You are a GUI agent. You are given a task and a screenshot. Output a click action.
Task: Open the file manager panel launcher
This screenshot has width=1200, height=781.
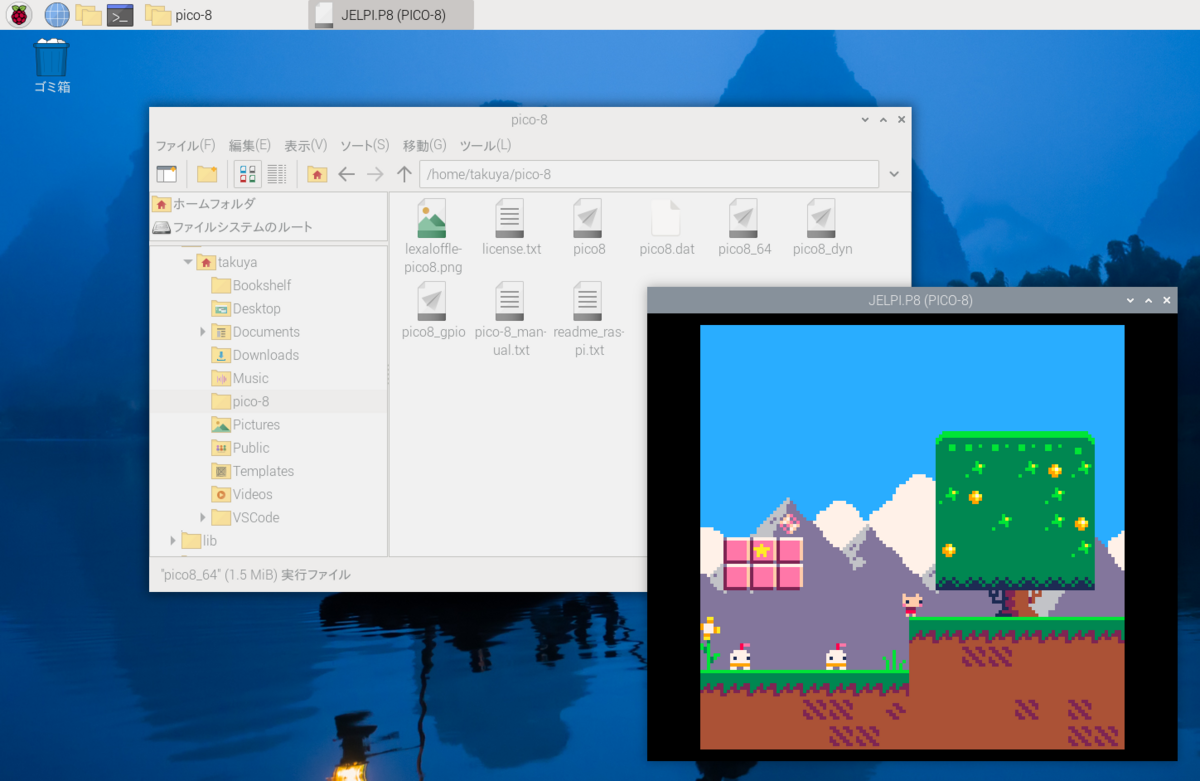click(89, 15)
